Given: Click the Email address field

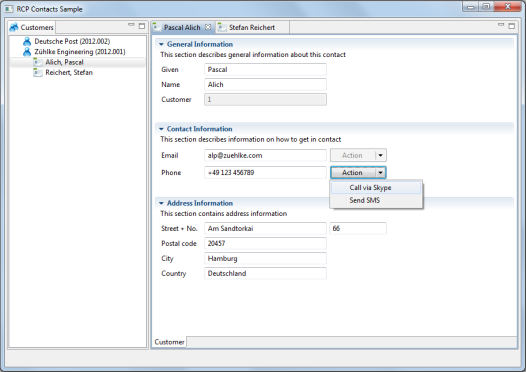Looking at the screenshot, I should [x=265, y=155].
